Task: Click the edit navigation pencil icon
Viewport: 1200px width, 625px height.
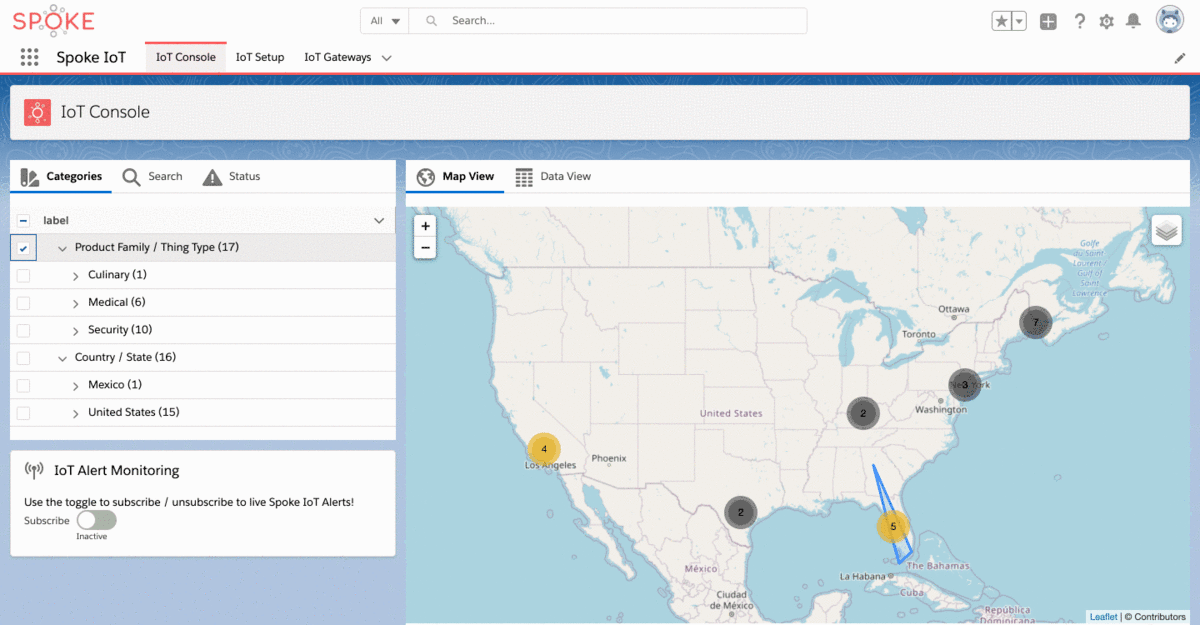Action: coord(1180,58)
